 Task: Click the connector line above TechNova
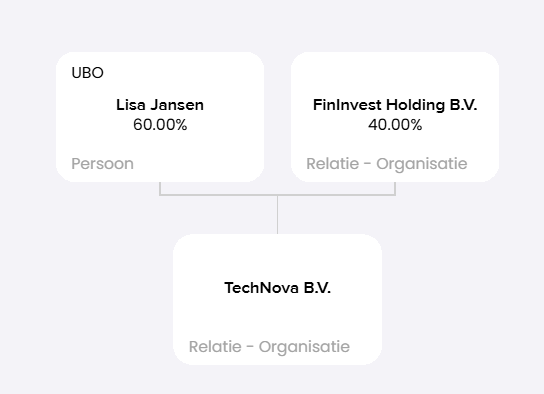[x=278, y=215]
